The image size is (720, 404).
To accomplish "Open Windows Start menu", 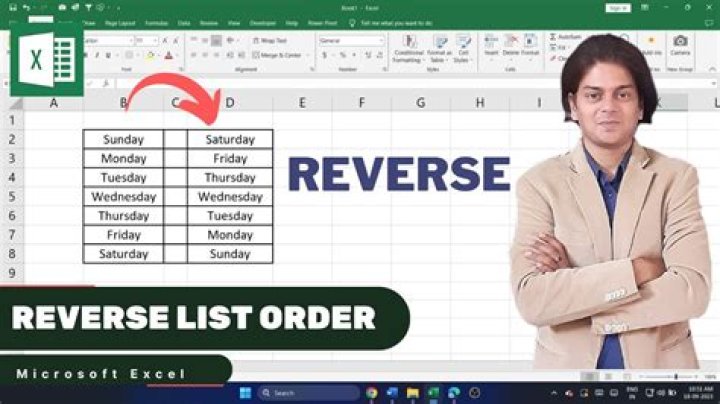I will (246, 393).
